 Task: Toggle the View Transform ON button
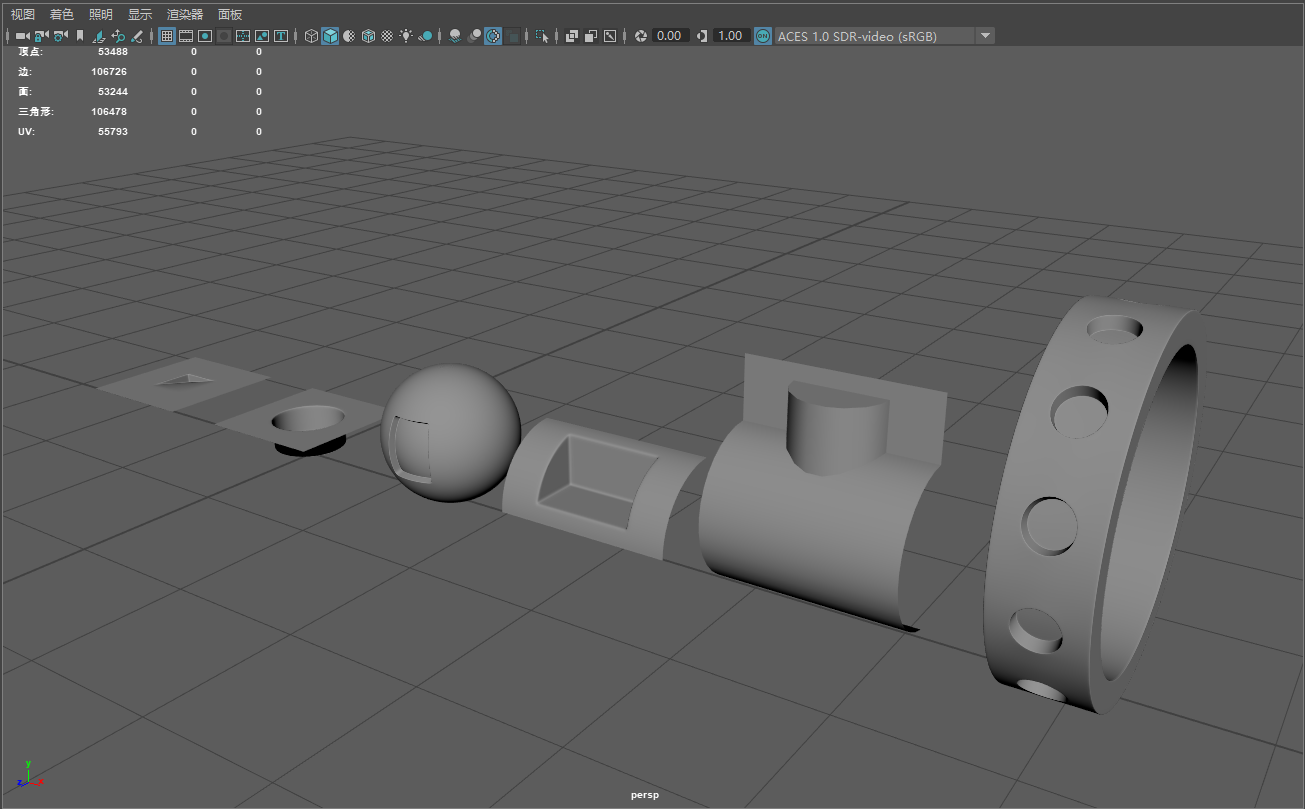[763, 36]
